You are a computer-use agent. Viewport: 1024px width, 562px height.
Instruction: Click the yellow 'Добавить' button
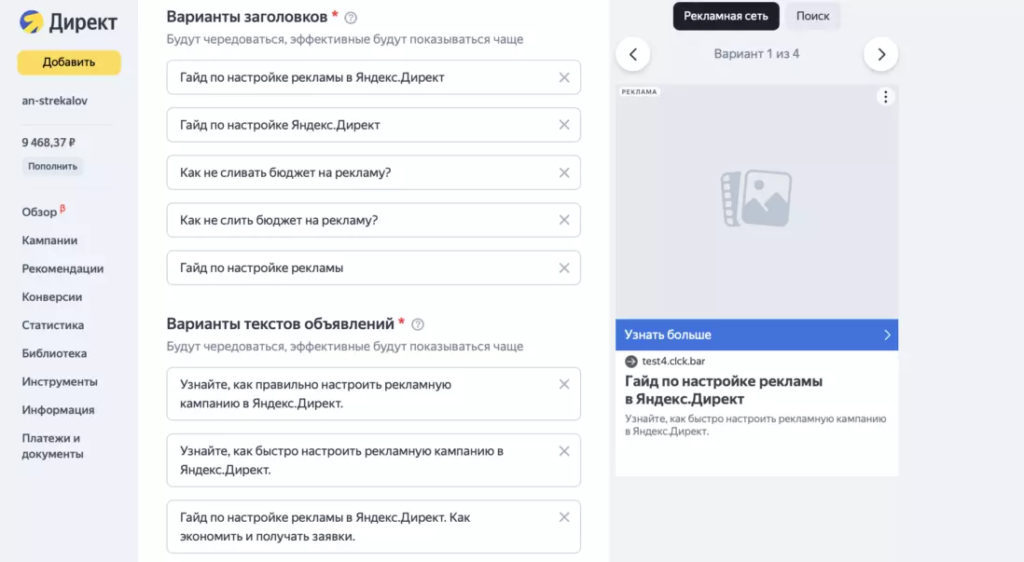click(69, 62)
